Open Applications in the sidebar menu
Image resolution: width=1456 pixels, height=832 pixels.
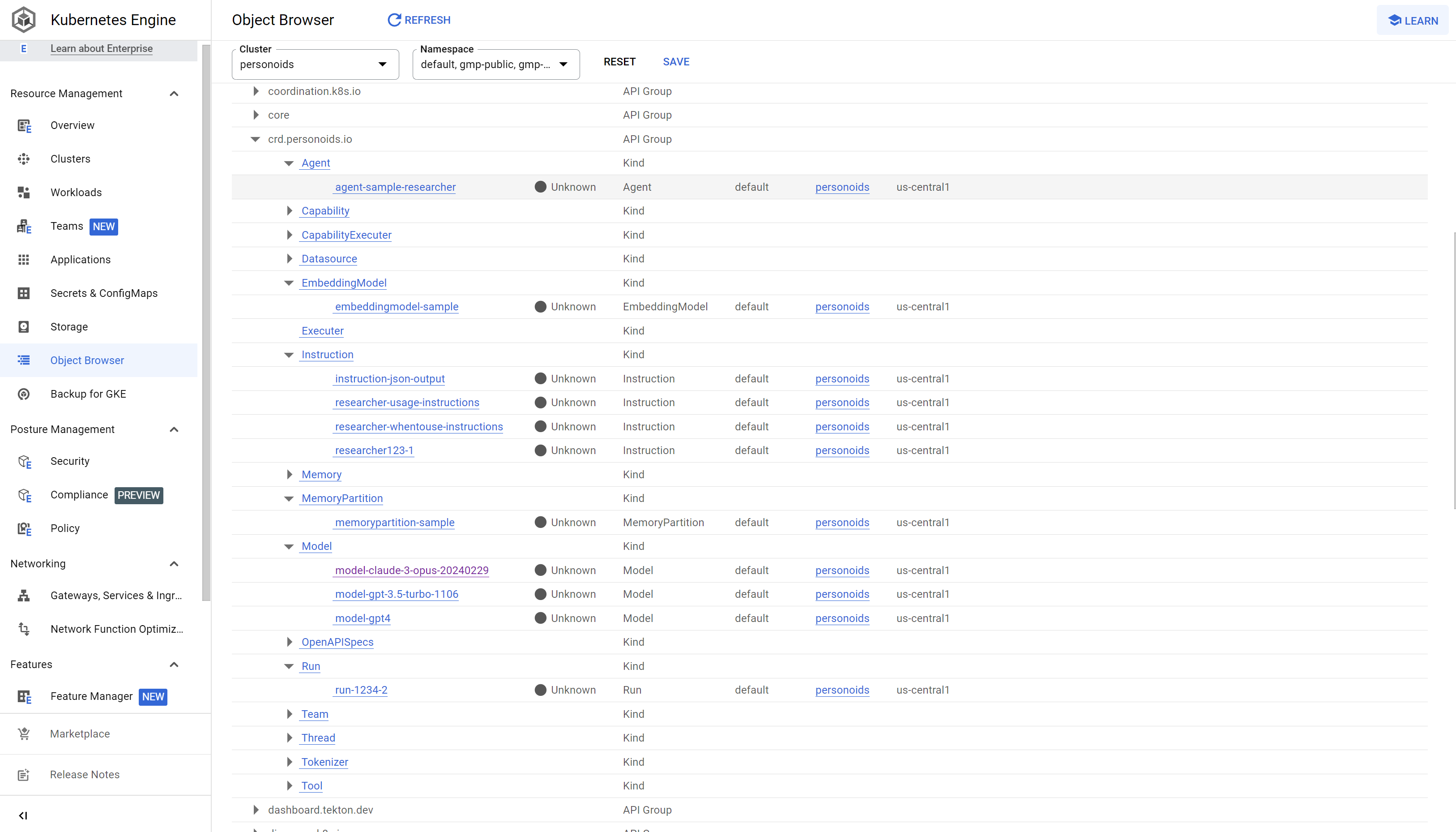pyautogui.click(x=81, y=260)
